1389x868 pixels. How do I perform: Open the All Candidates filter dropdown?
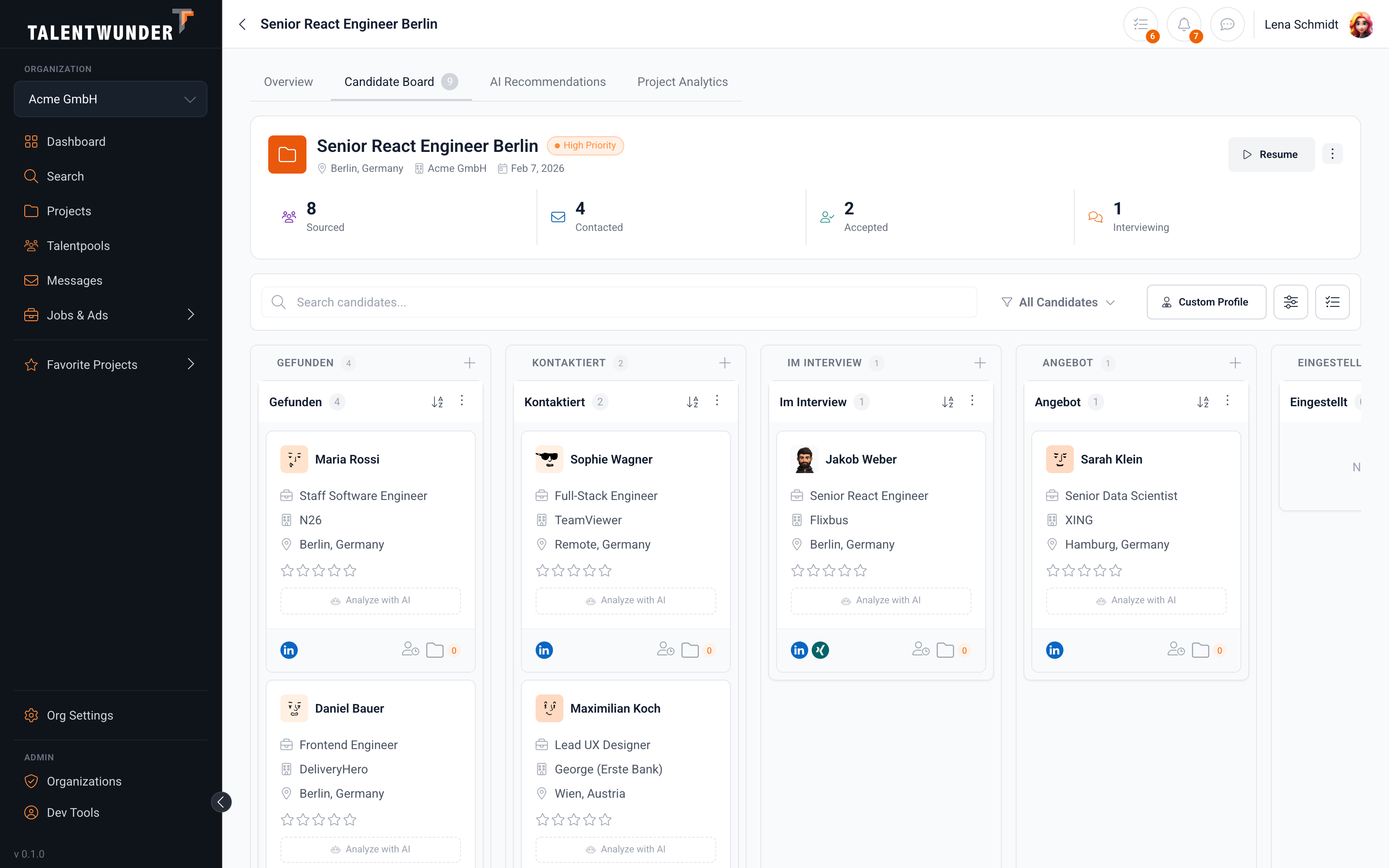1058,302
